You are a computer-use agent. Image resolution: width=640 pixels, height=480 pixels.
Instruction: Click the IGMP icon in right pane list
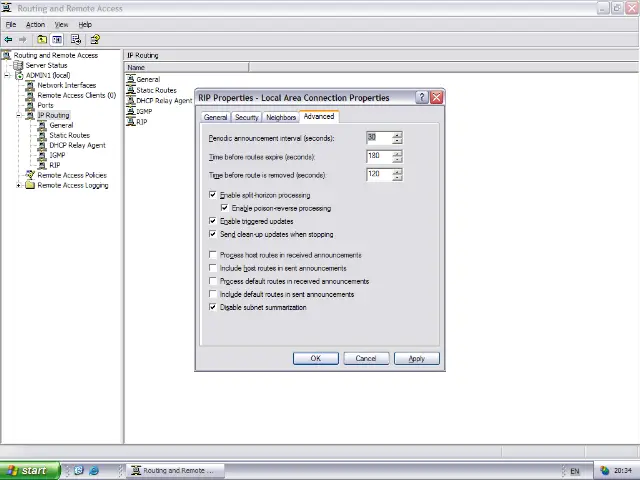coord(131,111)
